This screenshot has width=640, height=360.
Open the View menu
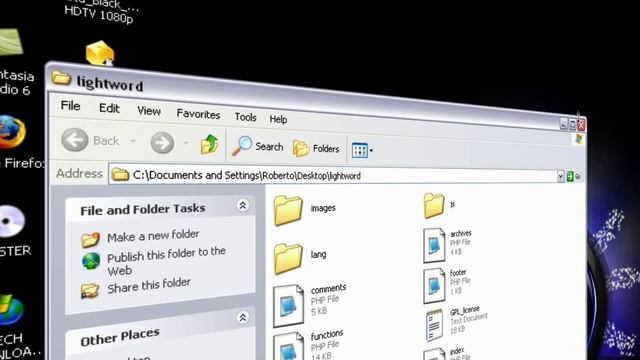point(149,111)
